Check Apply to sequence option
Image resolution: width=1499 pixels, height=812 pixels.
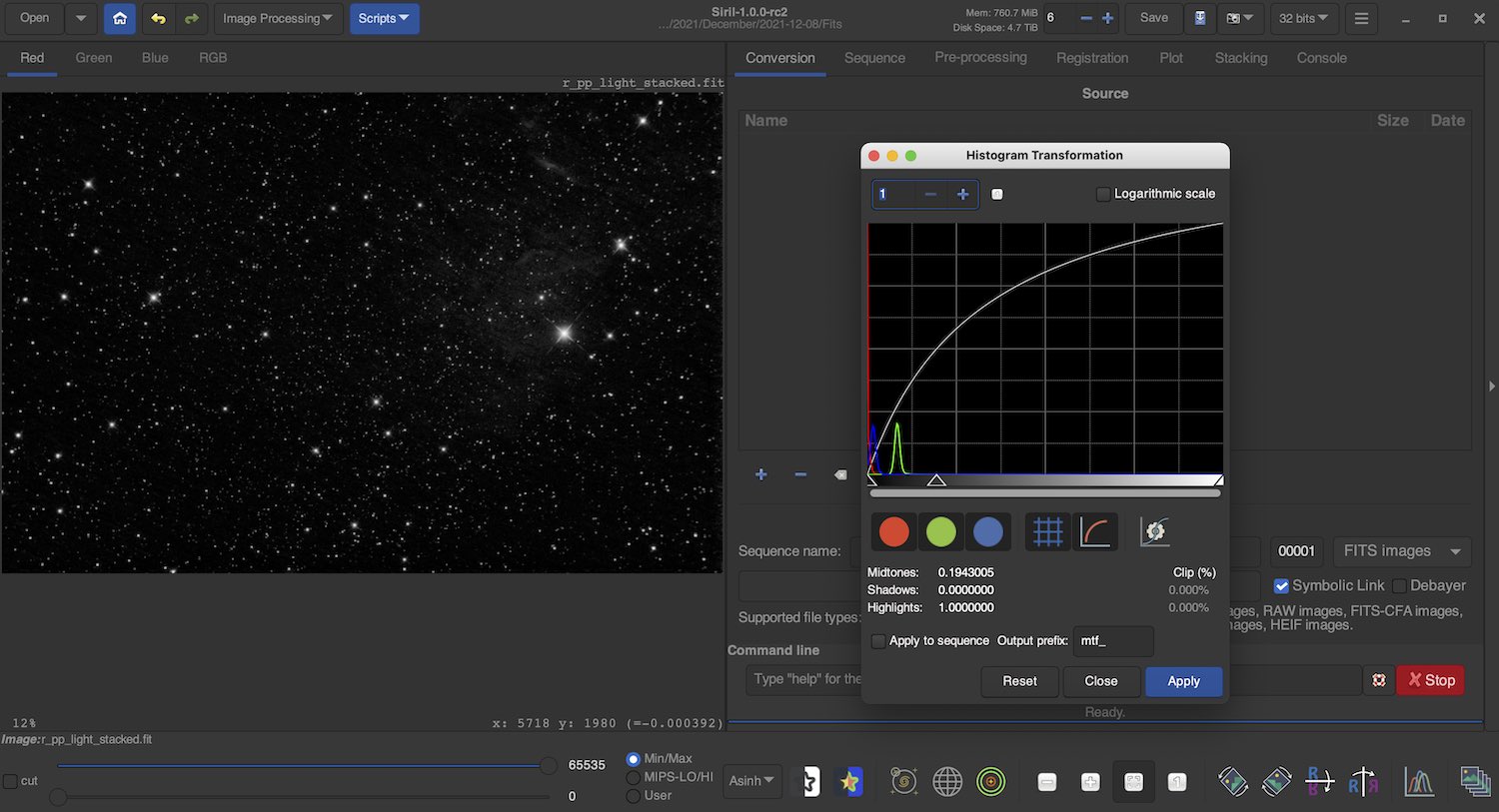(x=878, y=641)
